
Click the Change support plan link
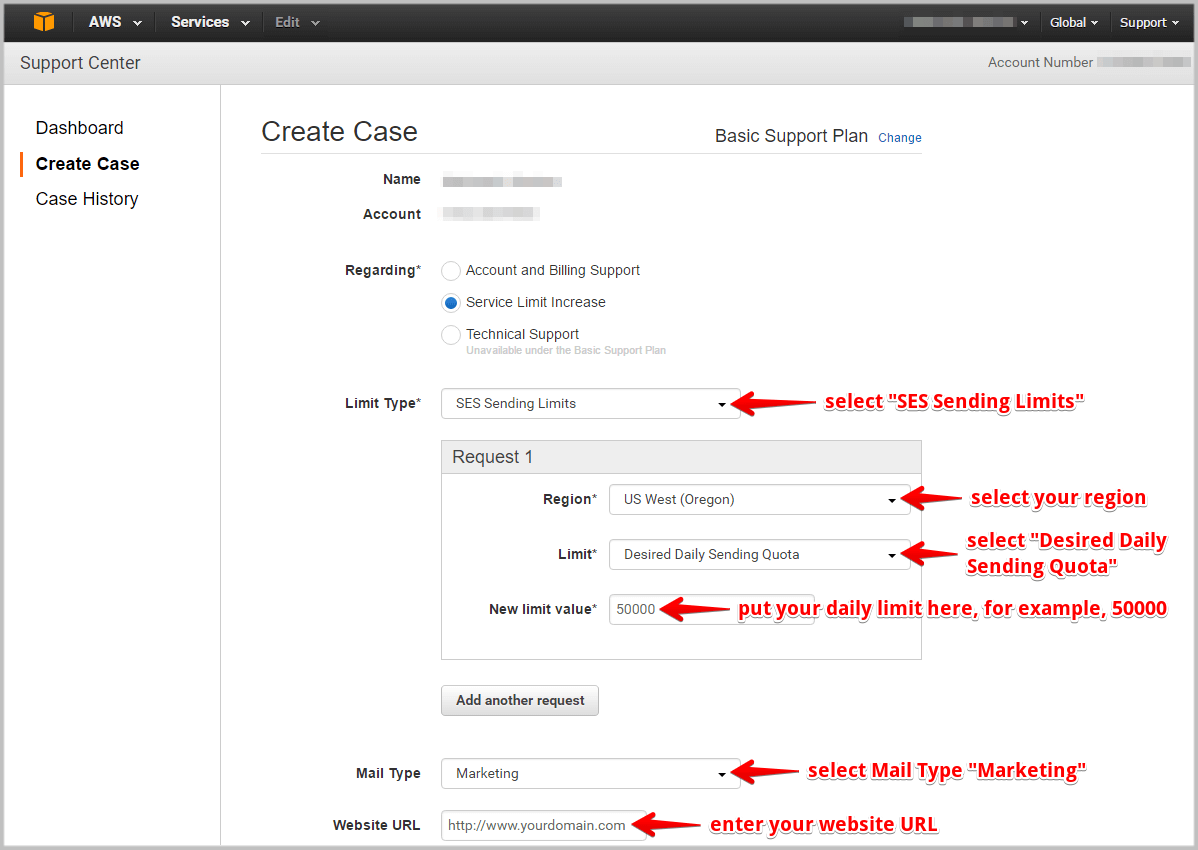tap(899, 137)
